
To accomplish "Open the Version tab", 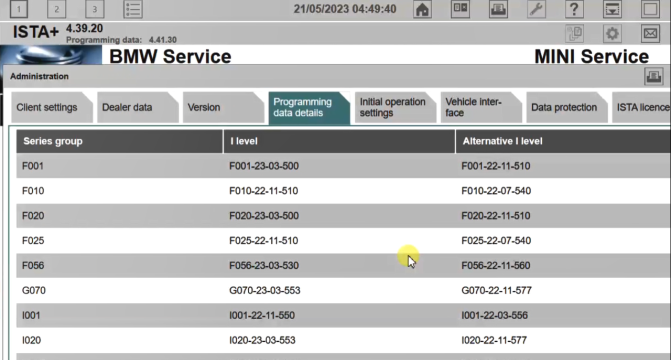I will point(223,107).
